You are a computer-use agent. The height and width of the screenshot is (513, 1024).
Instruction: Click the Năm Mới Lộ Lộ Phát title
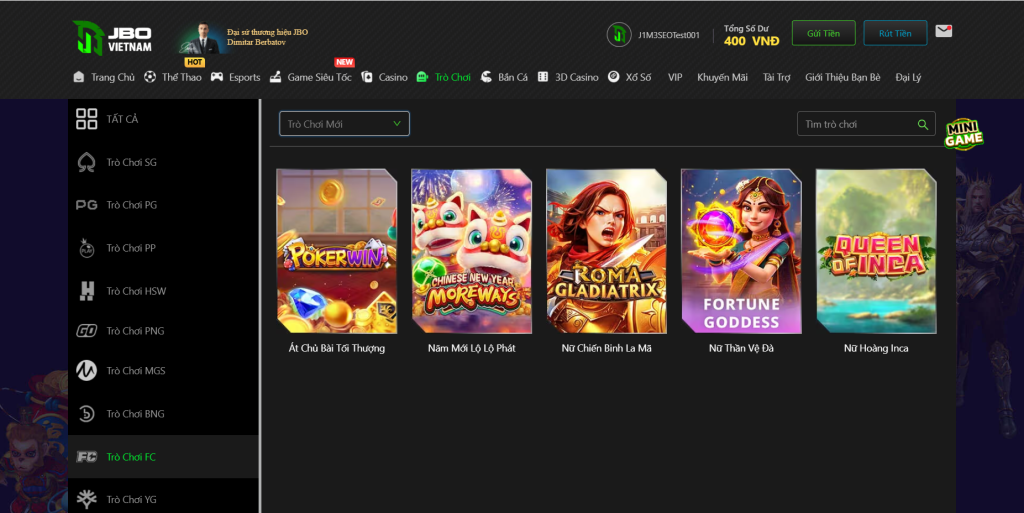click(472, 349)
